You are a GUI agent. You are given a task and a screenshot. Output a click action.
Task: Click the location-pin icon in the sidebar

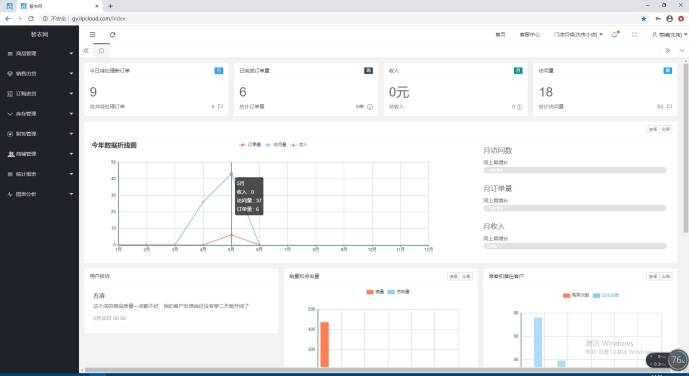(10, 74)
